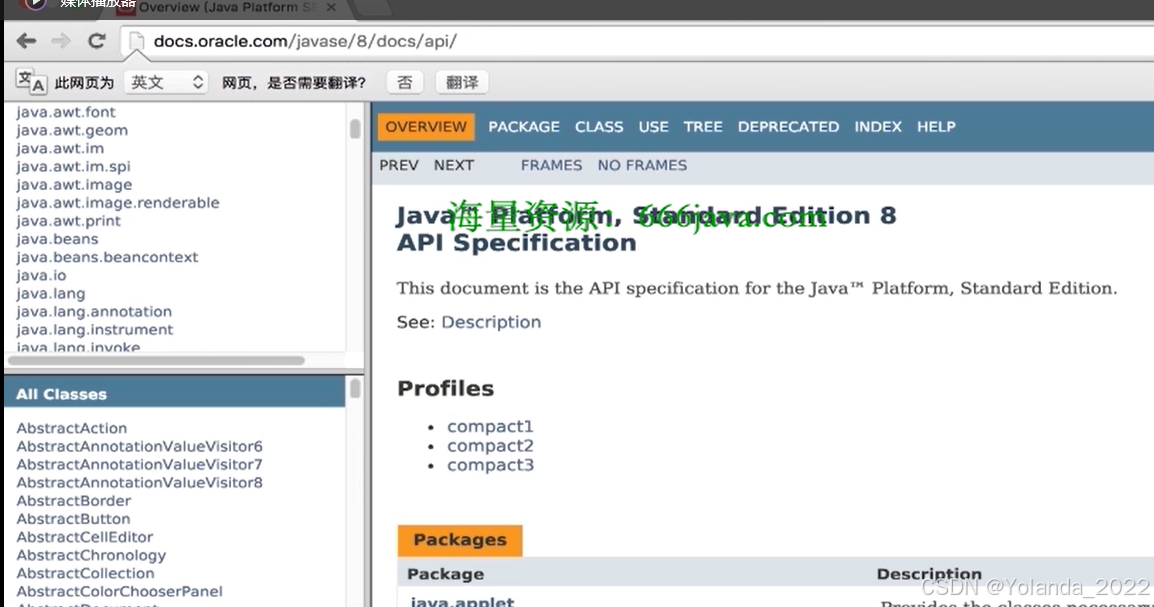Open the INDEX navigation link
Viewport: 1154px width, 607px height.
click(x=878, y=127)
